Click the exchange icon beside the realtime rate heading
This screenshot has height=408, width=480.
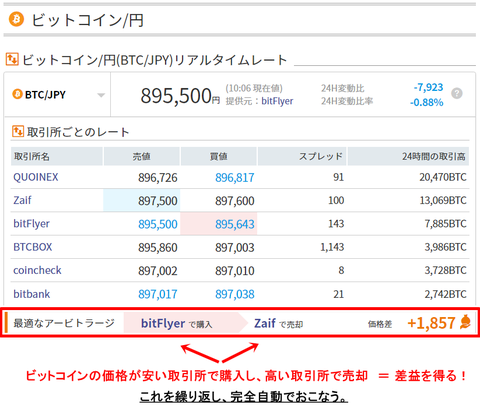(x=12, y=59)
